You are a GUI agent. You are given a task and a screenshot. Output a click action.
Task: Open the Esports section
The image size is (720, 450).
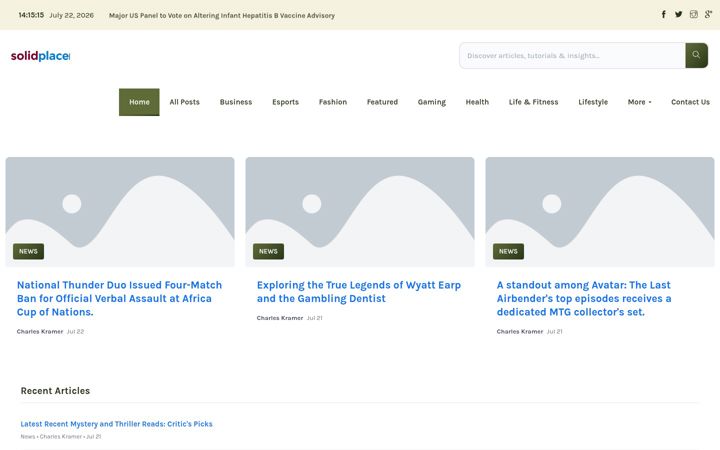pos(285,102)
